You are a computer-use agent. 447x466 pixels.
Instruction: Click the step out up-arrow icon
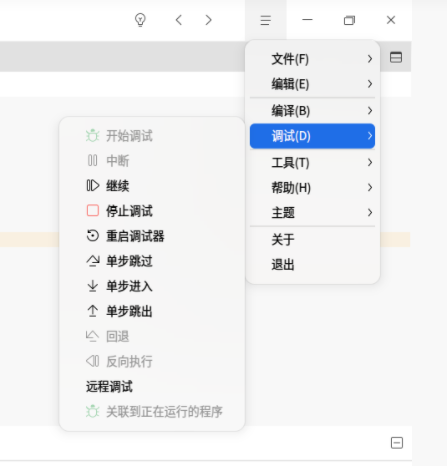coord(93,311)
